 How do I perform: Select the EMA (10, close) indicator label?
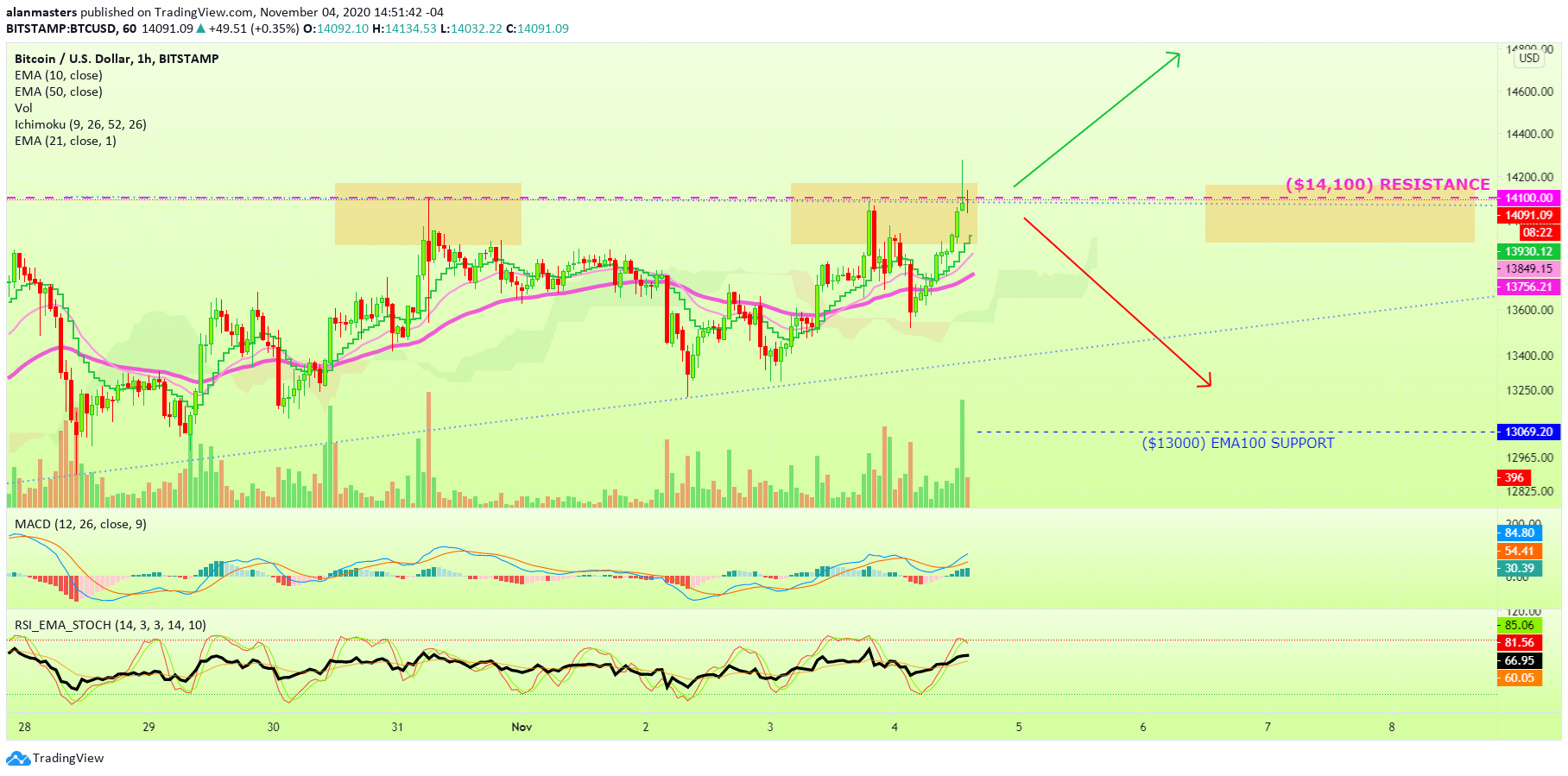[59, 75]
